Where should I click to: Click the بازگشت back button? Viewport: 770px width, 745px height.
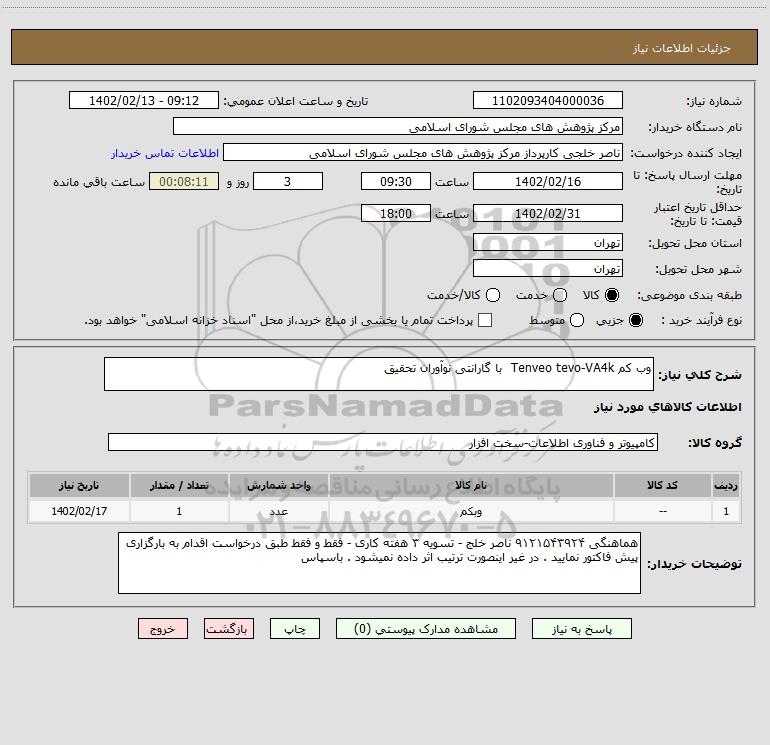coord(229,629)
